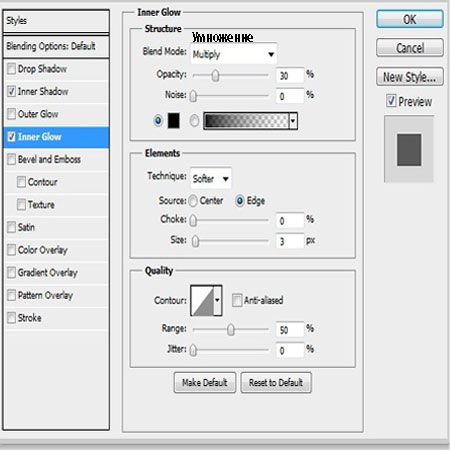Click the black glow color swatch
Viewport: 450px width, 450px height.
pyautogui.click(x=173, y=121)
